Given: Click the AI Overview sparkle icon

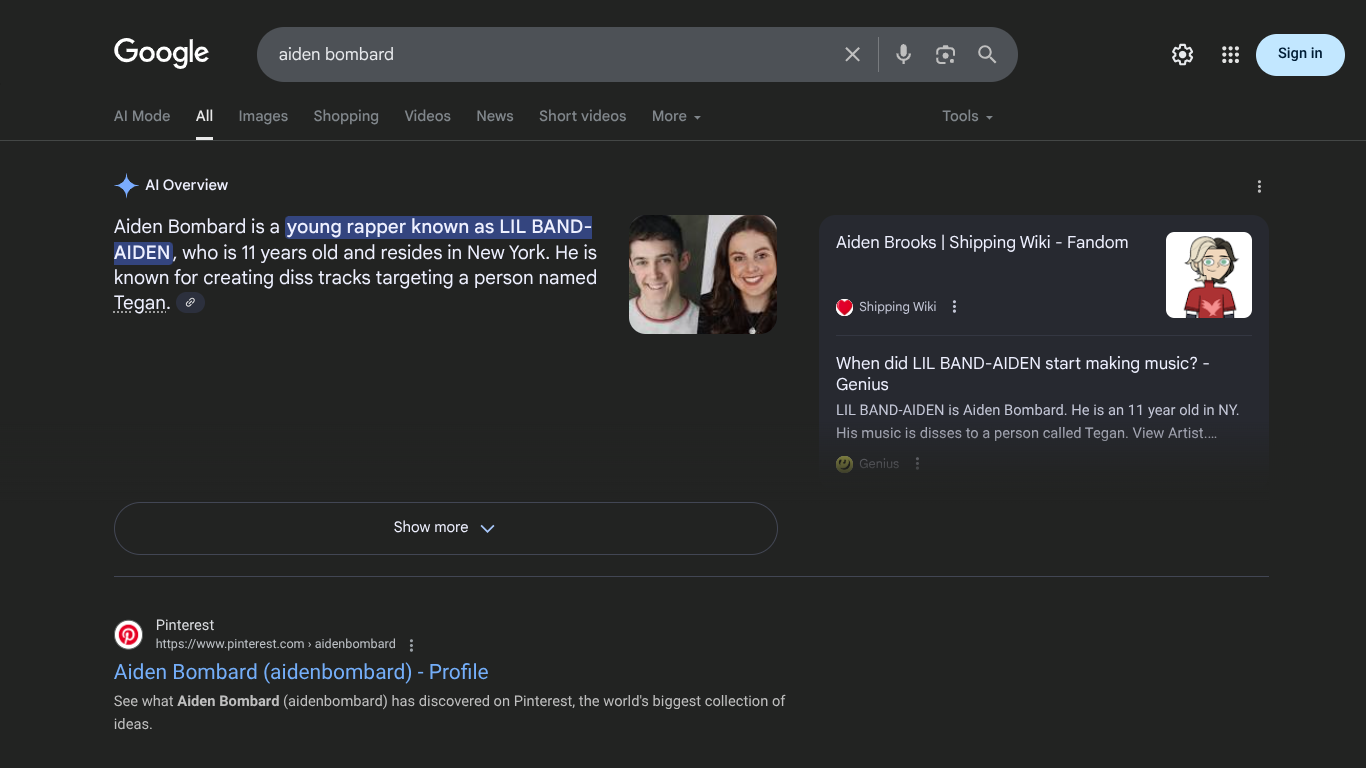Looking at the screenshot, I should coord(126,185).
